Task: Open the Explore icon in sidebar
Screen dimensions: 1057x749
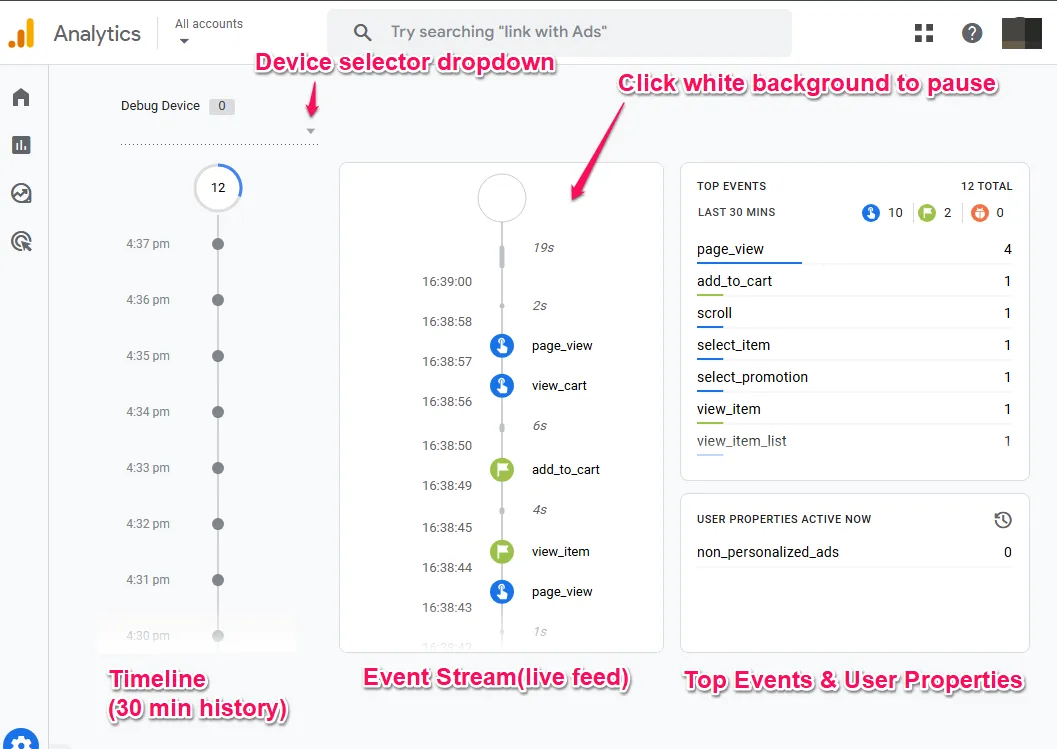Action: coord(21,193)
